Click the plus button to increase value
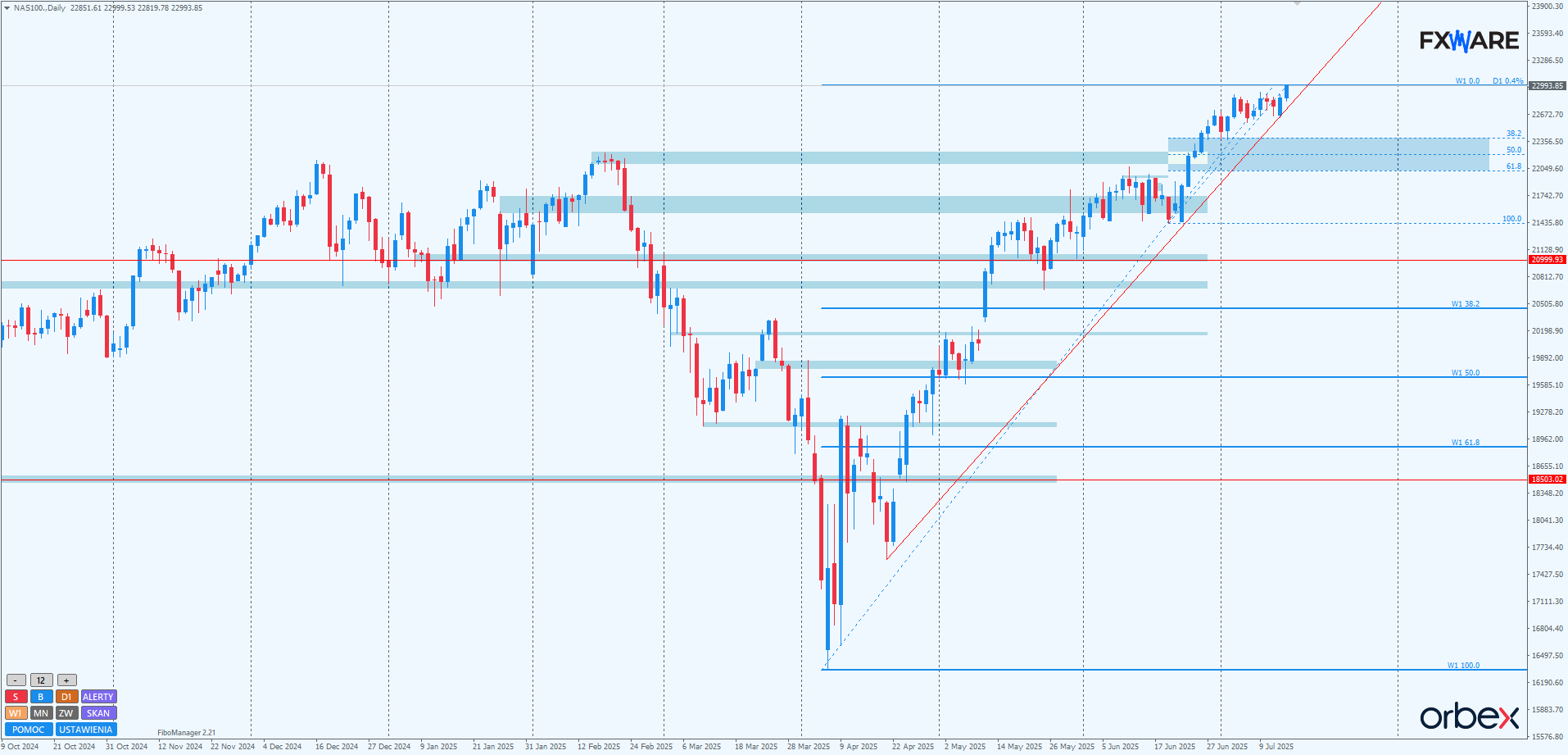Image resolution: width=1568 pixels, height=755 pixels. (66, 680)
